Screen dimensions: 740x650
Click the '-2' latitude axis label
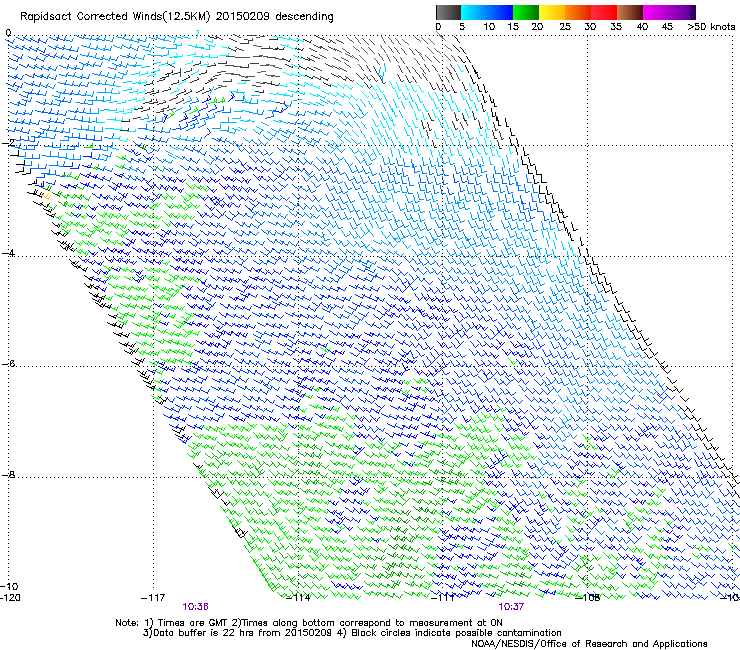pyautogui.click(x=8, y=143)
